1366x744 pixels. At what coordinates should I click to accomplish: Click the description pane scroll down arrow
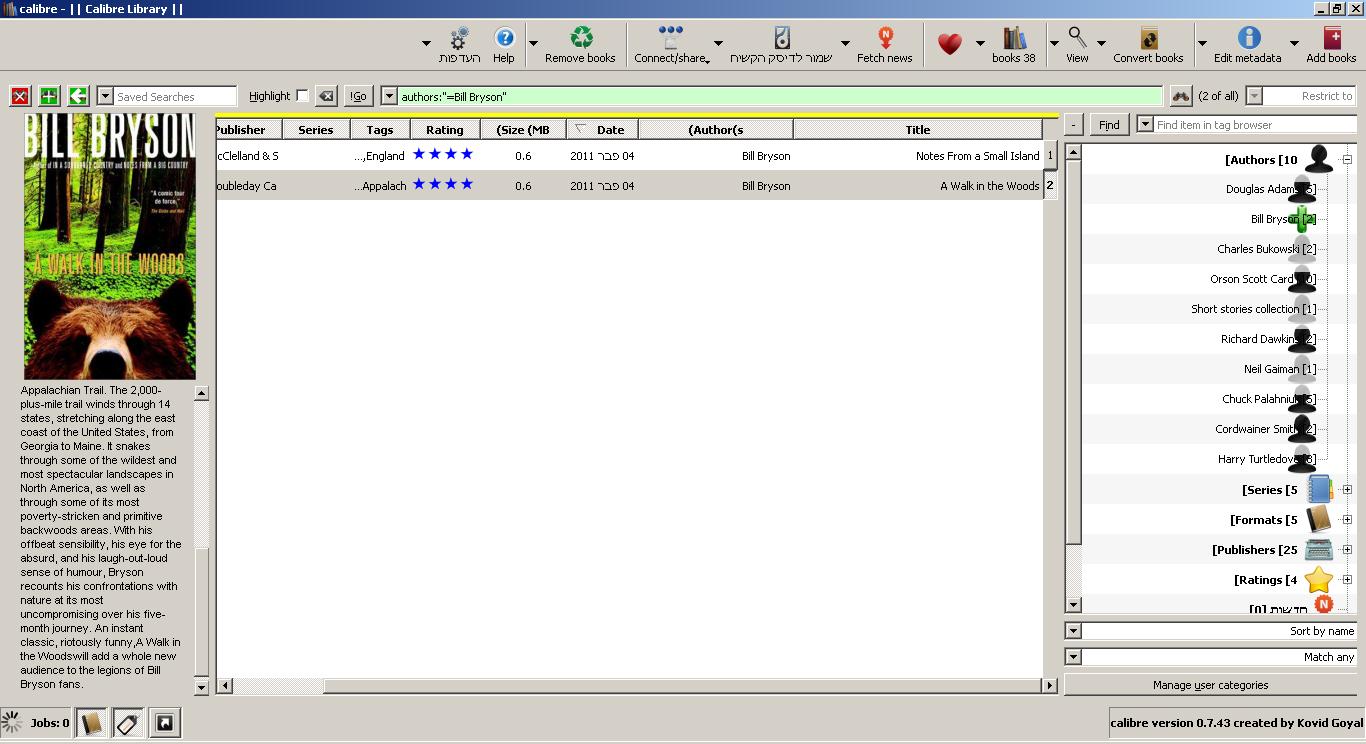coord(201,687)
